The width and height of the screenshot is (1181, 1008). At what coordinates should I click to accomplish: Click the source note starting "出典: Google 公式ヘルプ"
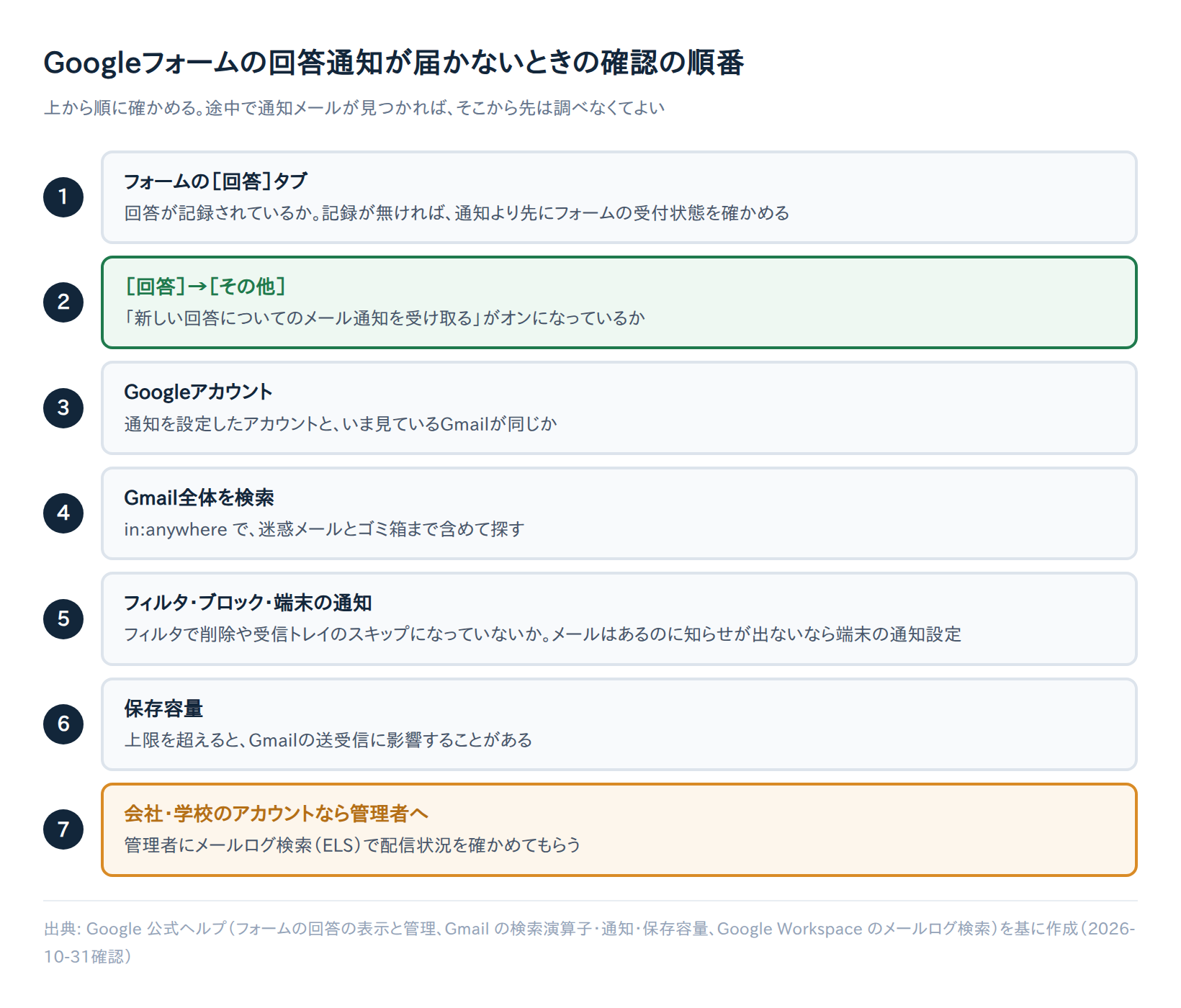[590, 942]
